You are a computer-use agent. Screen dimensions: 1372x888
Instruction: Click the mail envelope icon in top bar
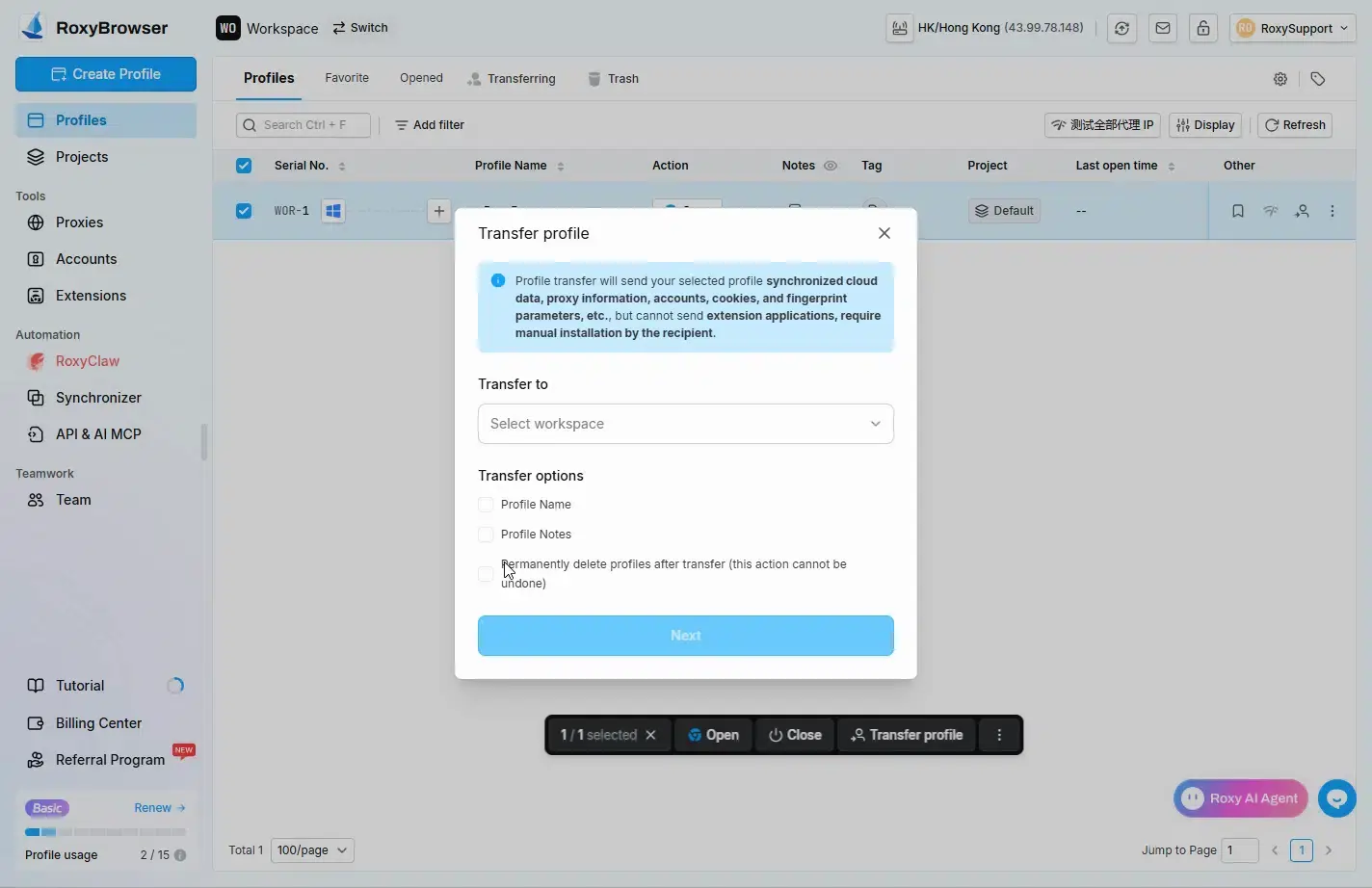pyautogui.click(x=1163, y=28)
